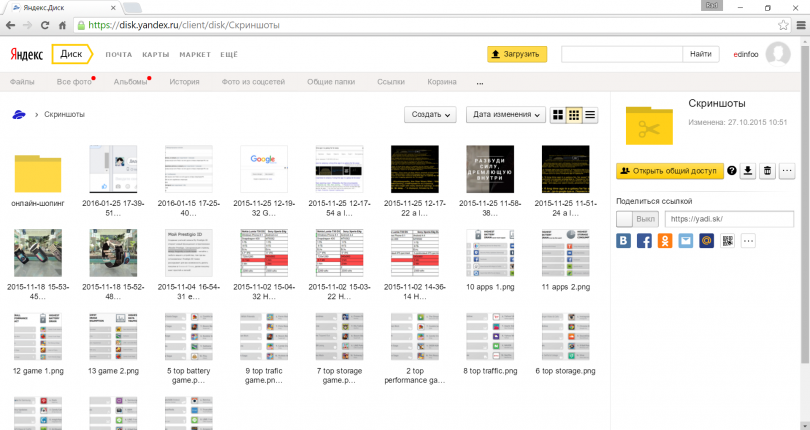Share link via VK icon

coord(625,241)
